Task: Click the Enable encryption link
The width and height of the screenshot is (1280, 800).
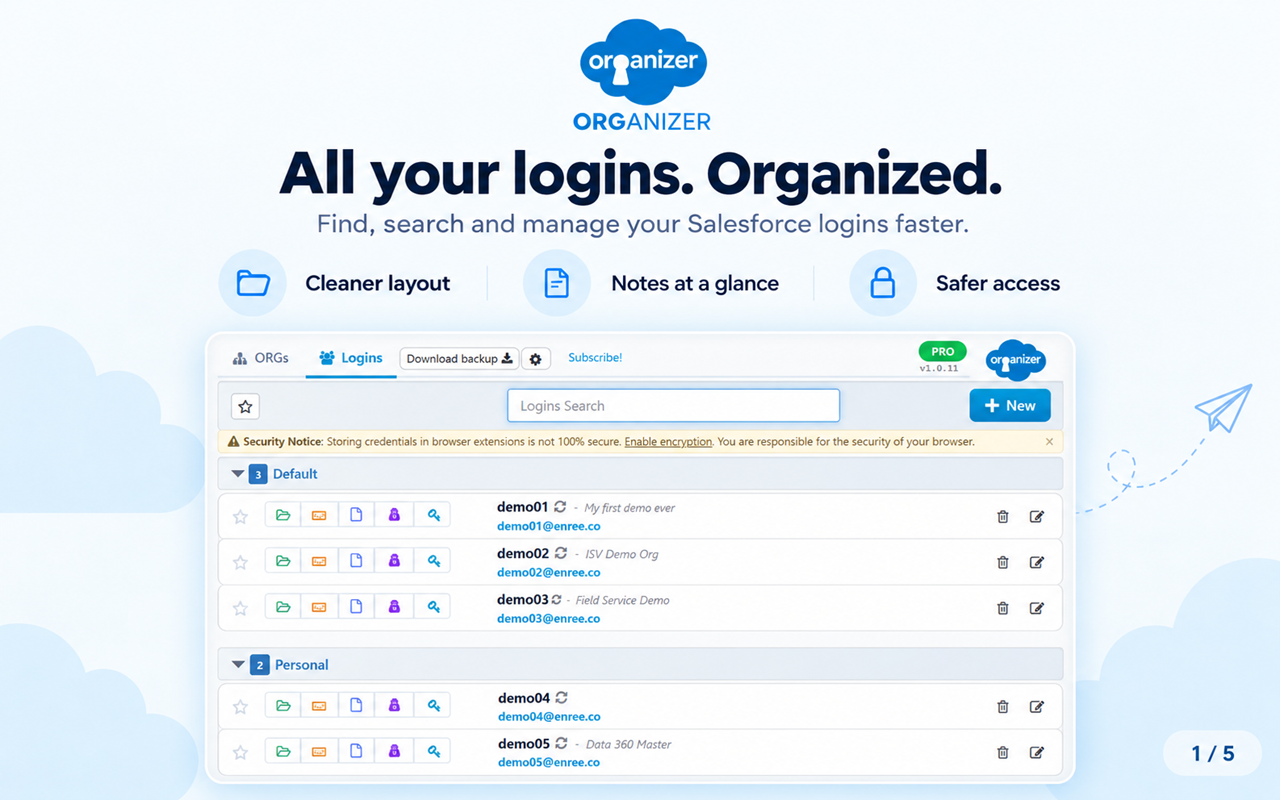Action: 668,441
